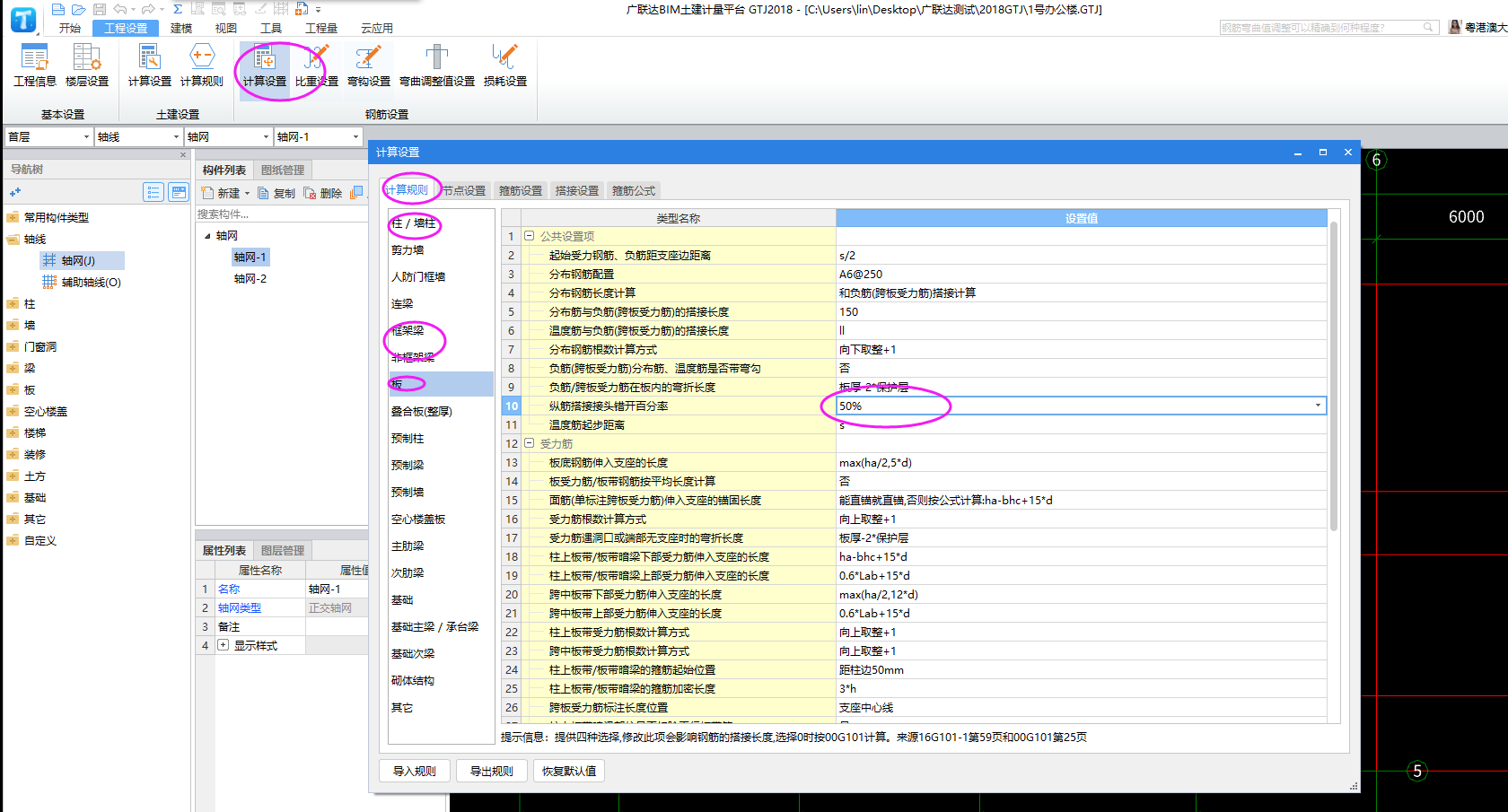The height and width of the screenshot is (812, 1508).
Task: Click 计算设置 icon in 土建设置 group
Action: pos(149,65)
